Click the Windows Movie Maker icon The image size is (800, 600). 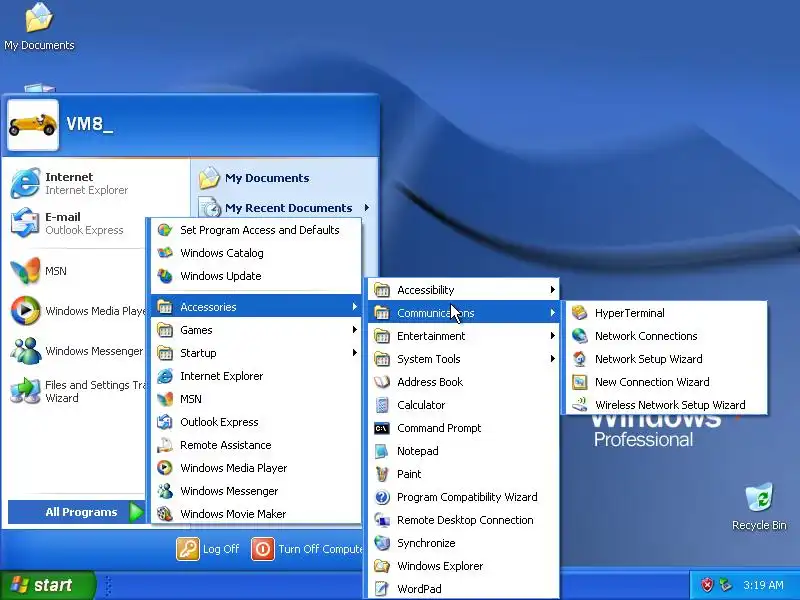pyautogui.click(x=165, y=514)
